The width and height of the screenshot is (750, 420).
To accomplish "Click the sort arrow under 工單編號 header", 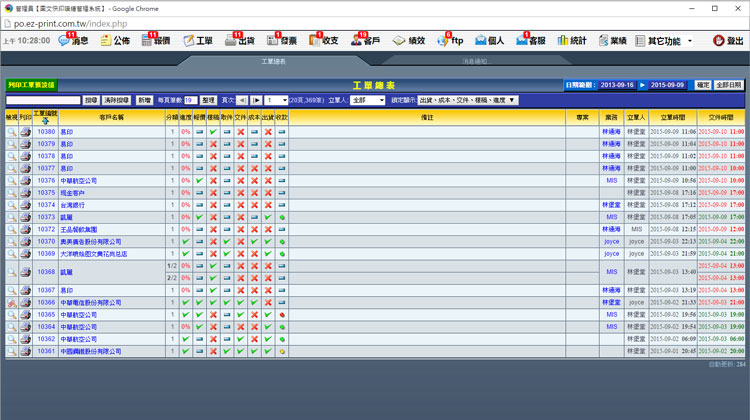I will click(x=46, y=121).
